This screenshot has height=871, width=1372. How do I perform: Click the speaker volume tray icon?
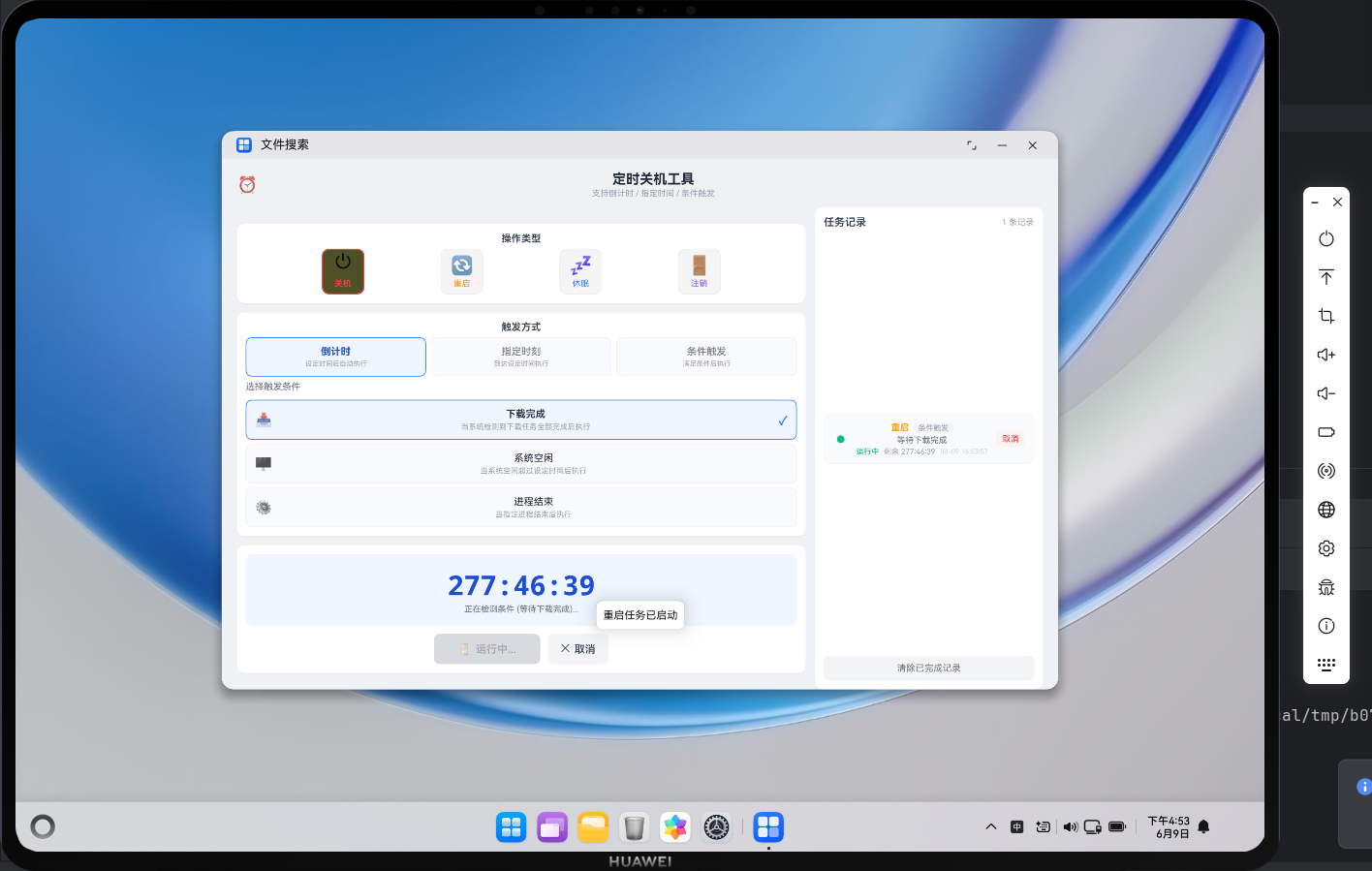[x=1070, y=826]
